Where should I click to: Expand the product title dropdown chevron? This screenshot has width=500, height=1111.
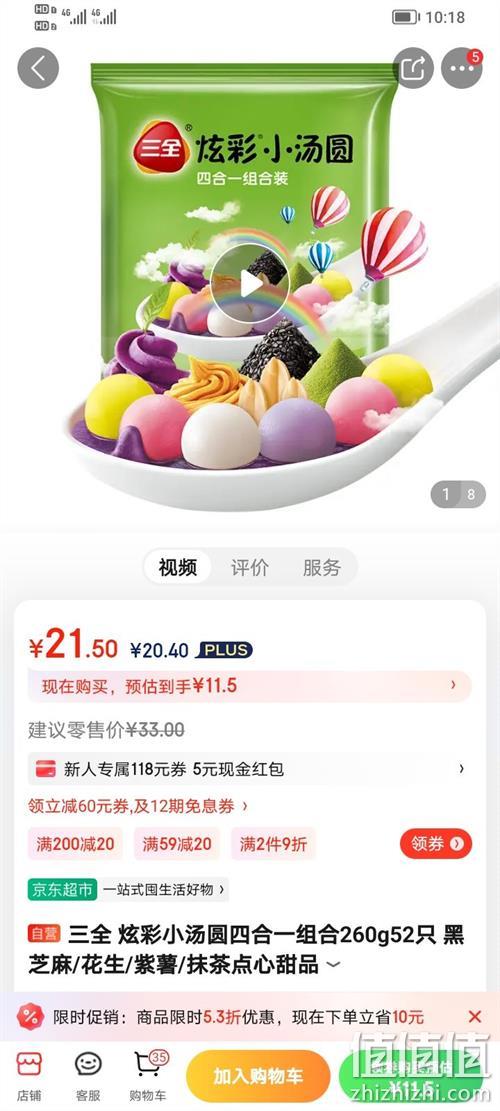point(332,964)
